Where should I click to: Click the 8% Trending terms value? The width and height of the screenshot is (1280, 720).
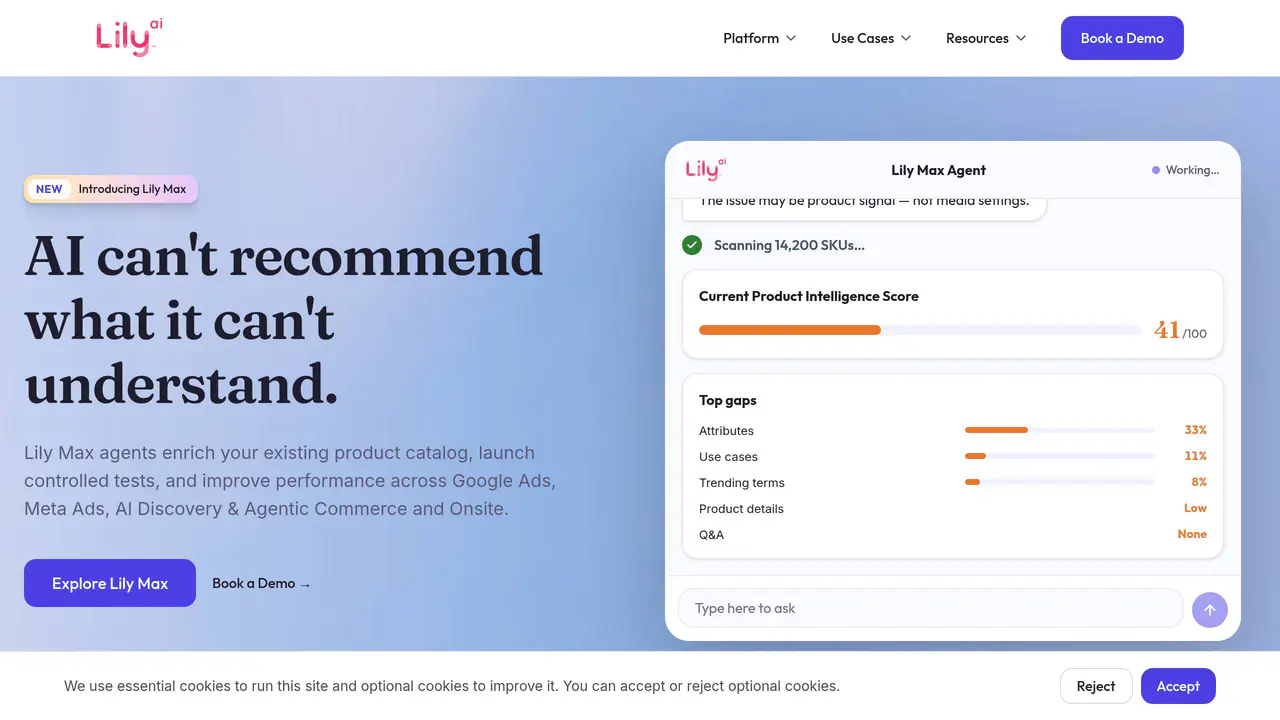tap(1199, 482)
